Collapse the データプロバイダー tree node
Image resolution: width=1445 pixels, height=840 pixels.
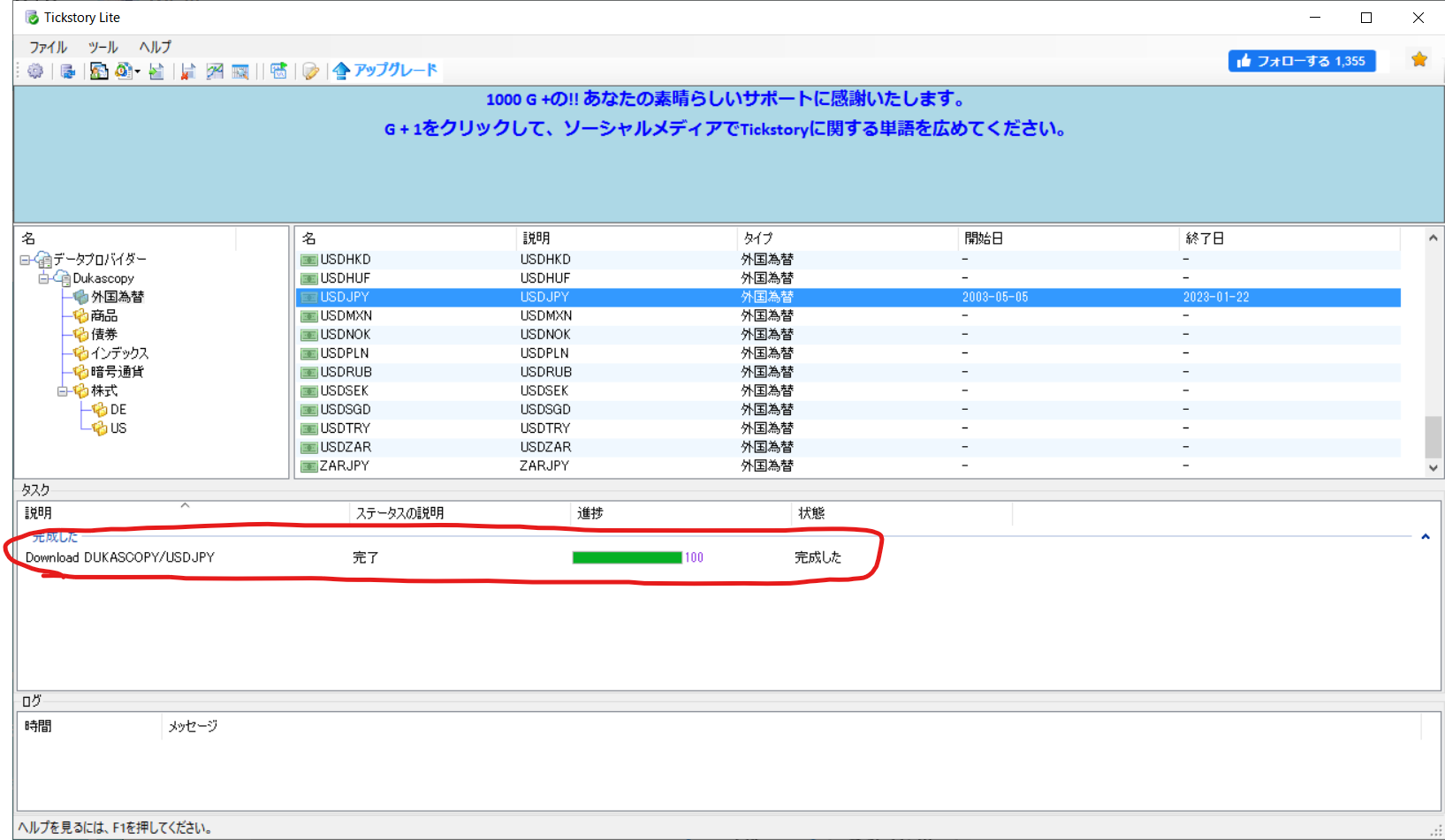(x=25, y=260)
